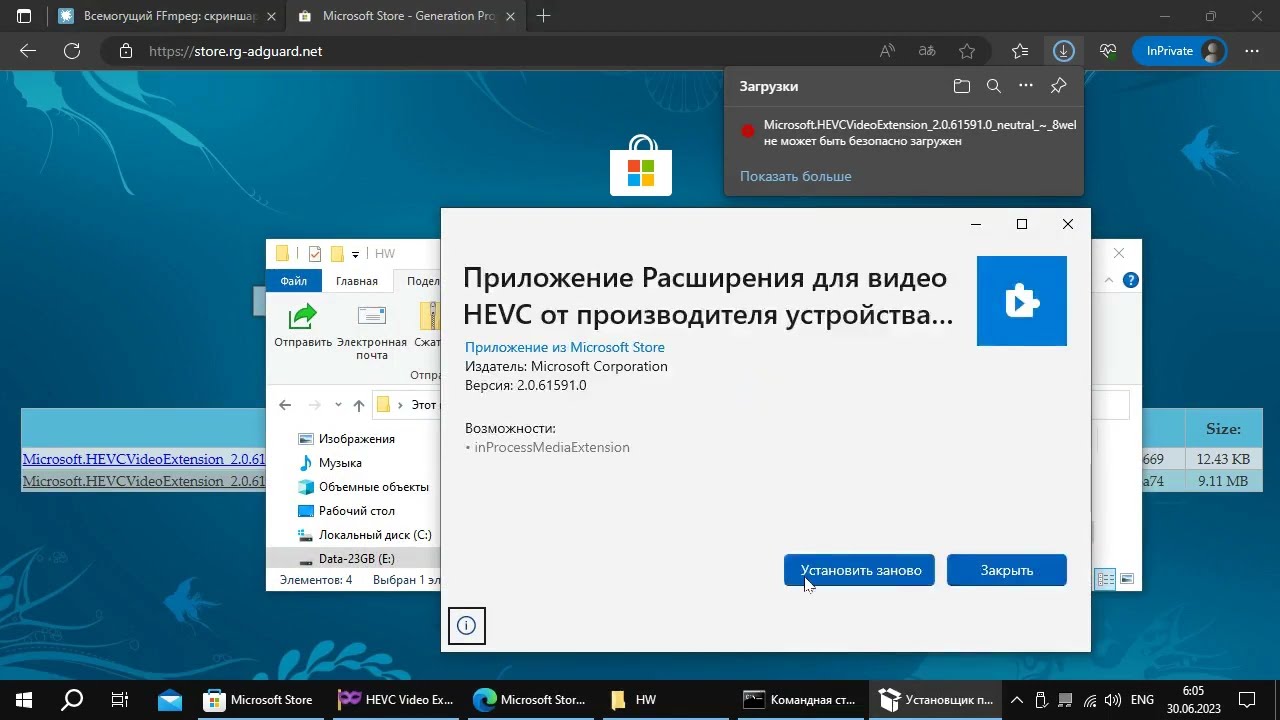Screen dimensions: 1280x720
Task: Expand Explorer recent locations dropdown
Action: (338, 405)
